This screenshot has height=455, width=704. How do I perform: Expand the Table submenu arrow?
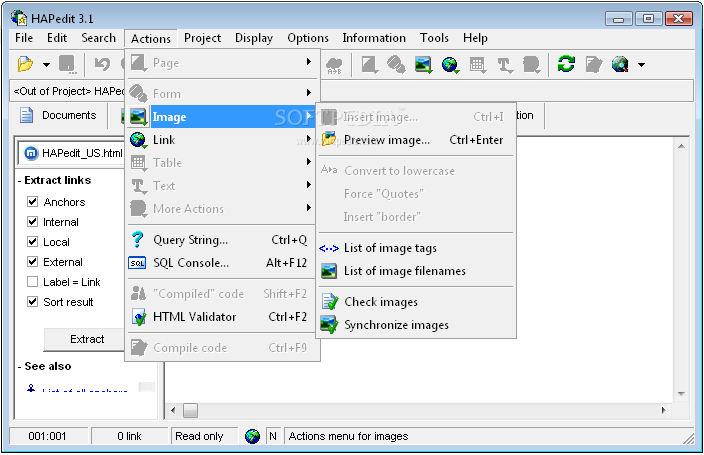309,161
